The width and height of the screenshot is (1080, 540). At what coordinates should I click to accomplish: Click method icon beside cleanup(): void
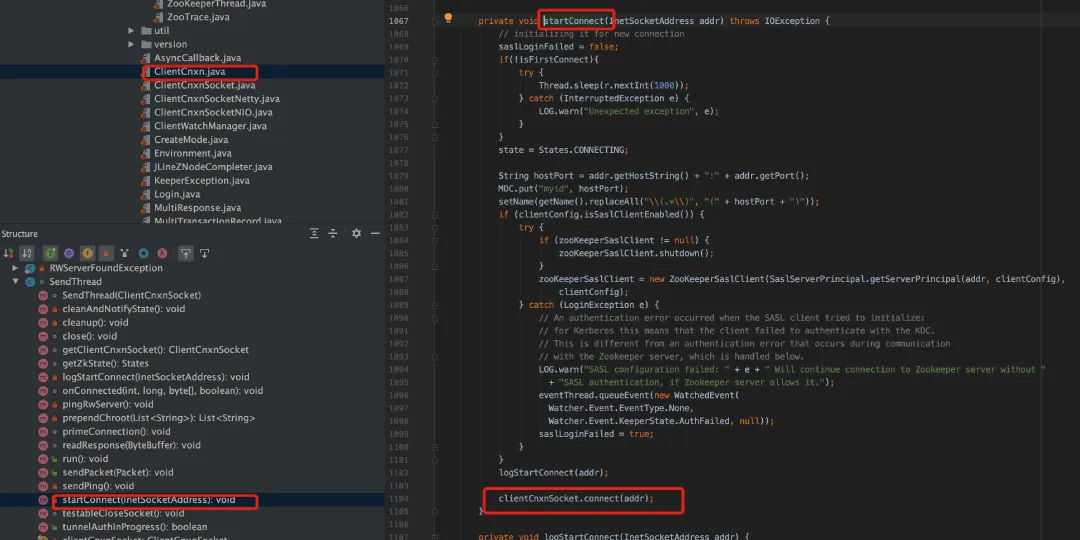click(43, 322)
